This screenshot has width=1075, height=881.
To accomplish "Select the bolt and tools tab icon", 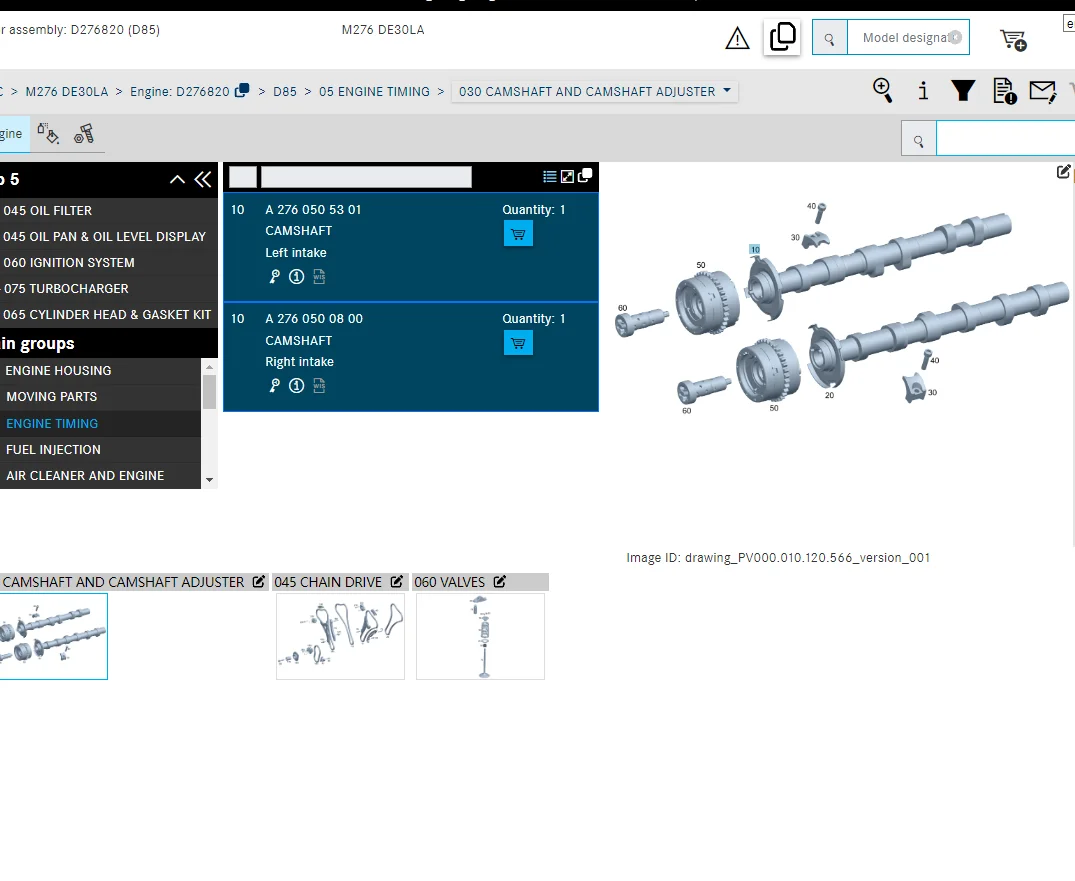I will tap(84, 134).
